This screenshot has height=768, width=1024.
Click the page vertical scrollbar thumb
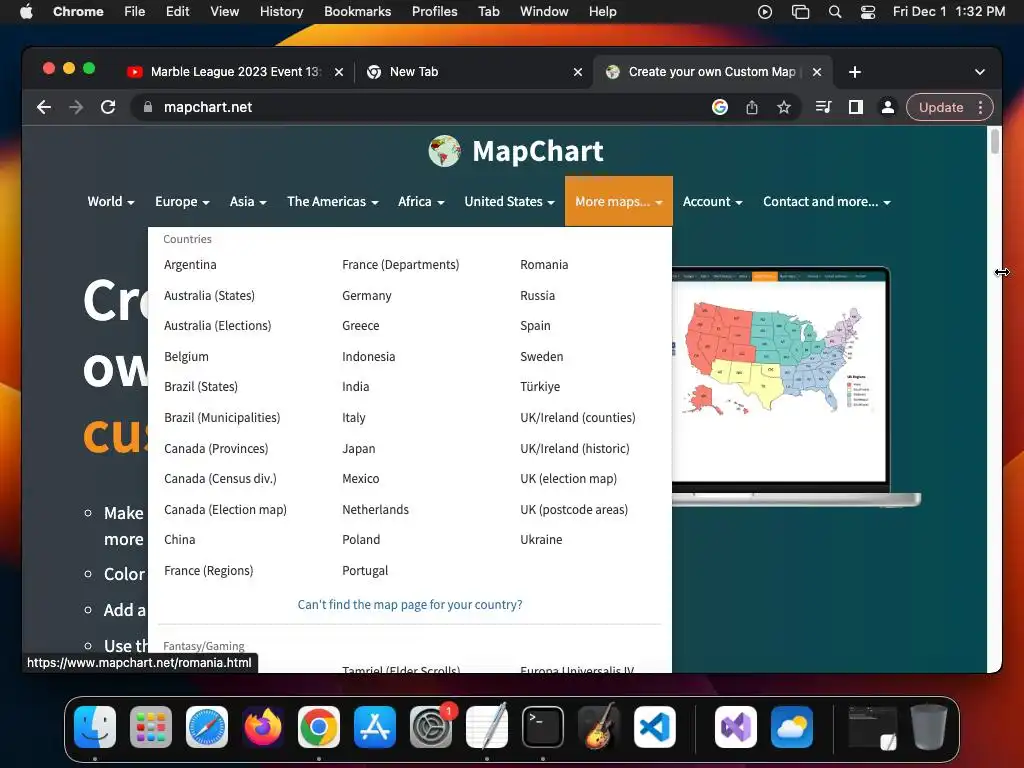pyautogui.click(x=995, y=142)
